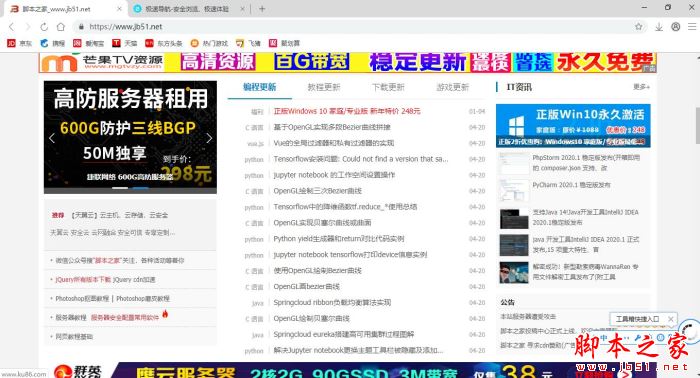Select the 下载更新 tab
This screenshot has width=700, height=378.
click(388, 87)
